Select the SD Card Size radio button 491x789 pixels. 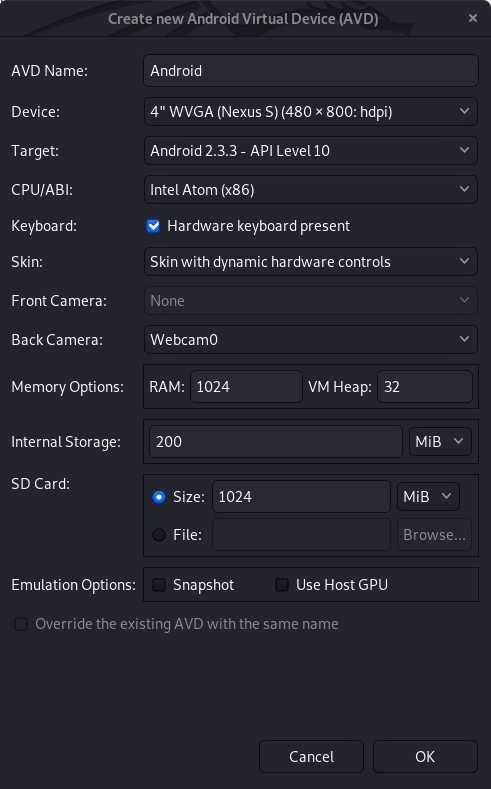pos(159,497)
